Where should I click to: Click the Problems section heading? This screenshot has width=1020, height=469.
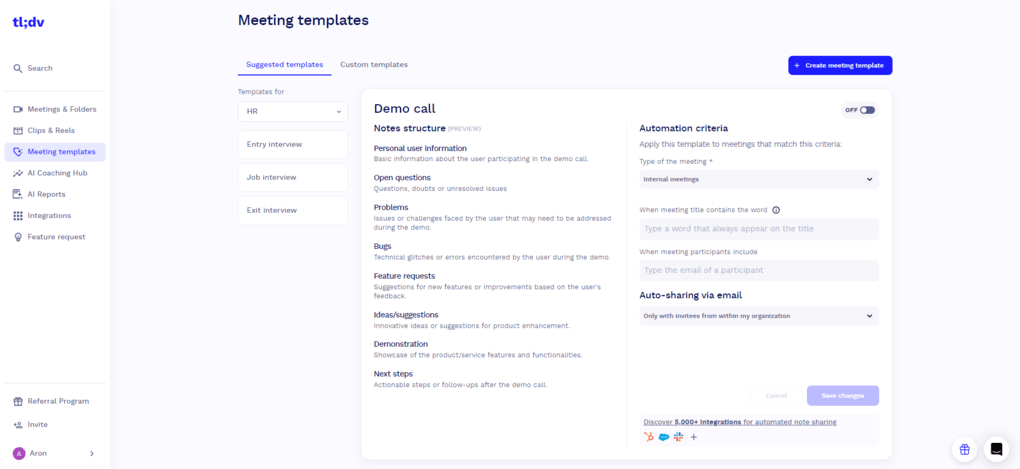point(391,208)
